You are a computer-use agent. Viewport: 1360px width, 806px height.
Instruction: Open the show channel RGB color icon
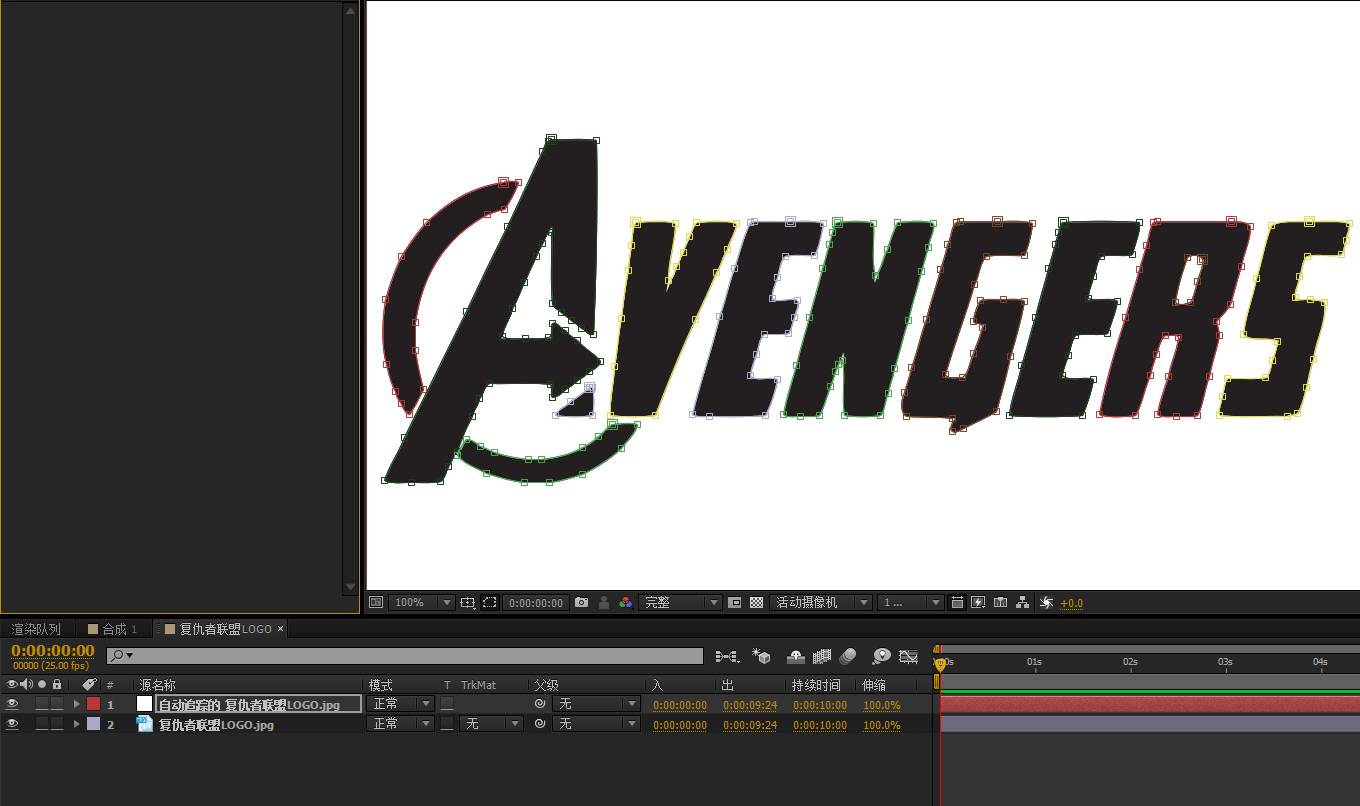click(626, 602)
